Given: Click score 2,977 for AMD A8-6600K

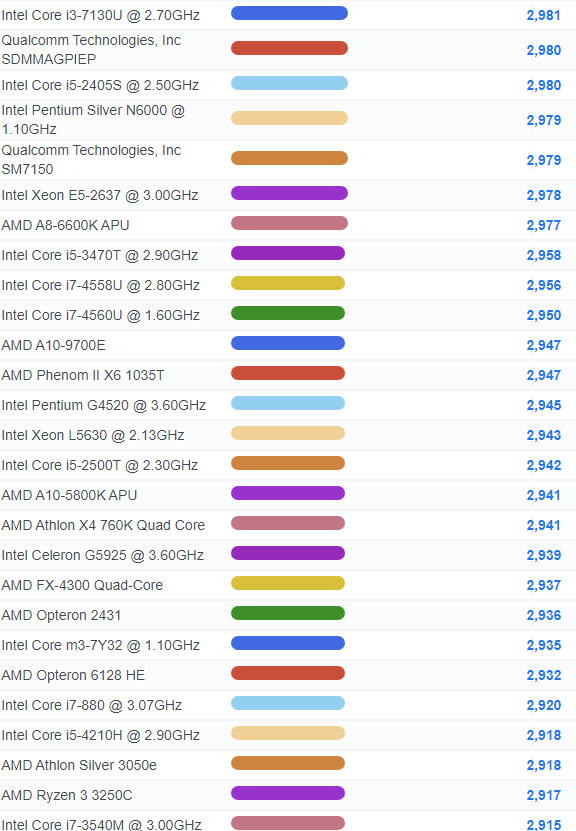Looking at the screenshot, I should (544, 225).
